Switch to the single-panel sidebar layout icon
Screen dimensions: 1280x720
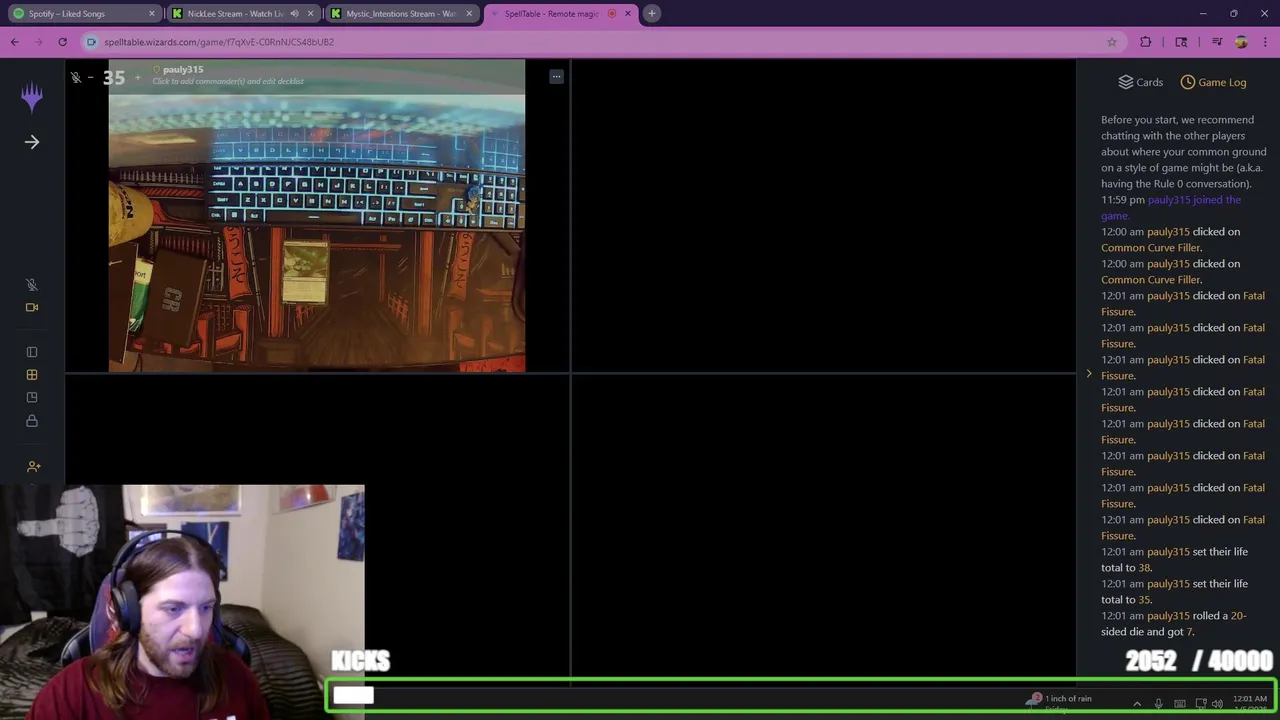click(32, 352)
